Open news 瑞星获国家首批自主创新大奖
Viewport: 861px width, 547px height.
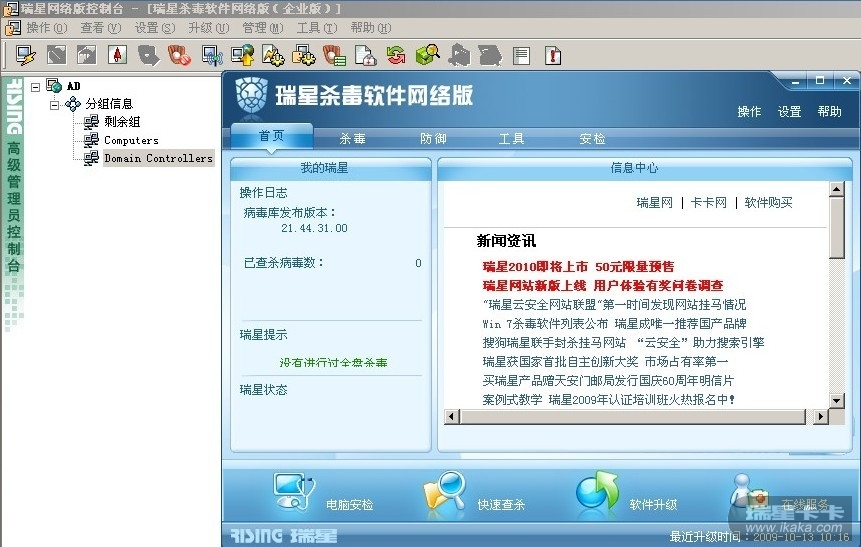point(605,361)
